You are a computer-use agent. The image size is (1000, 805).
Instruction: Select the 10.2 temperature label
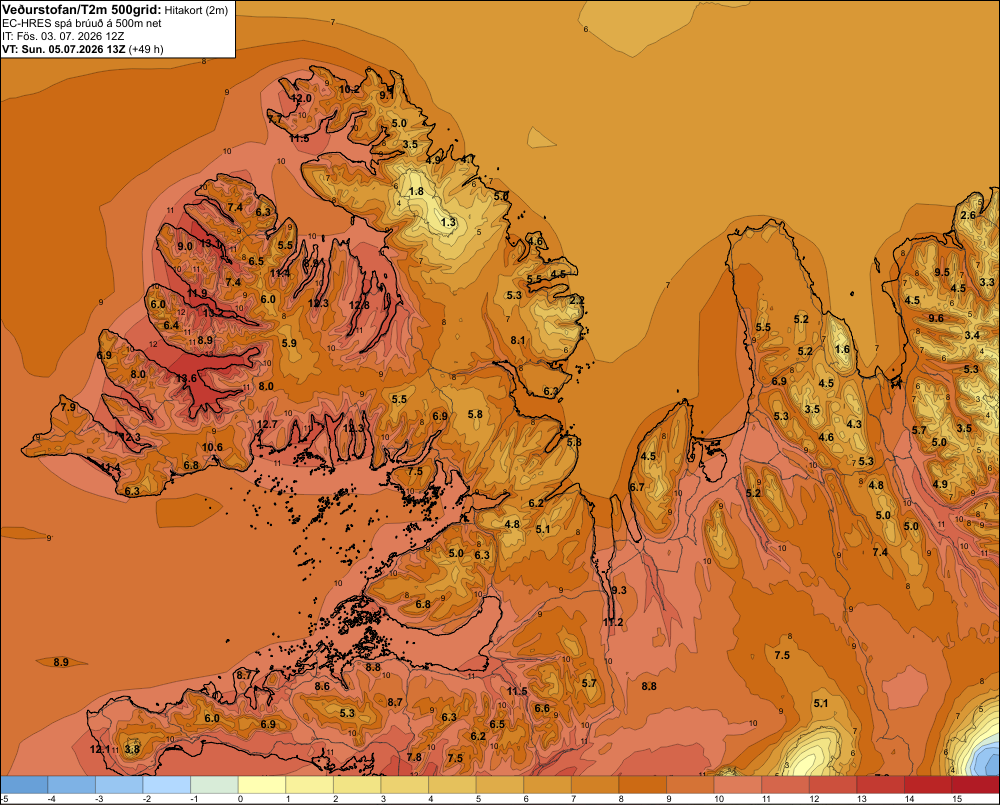pyautogui.click(x=349, y=89)
